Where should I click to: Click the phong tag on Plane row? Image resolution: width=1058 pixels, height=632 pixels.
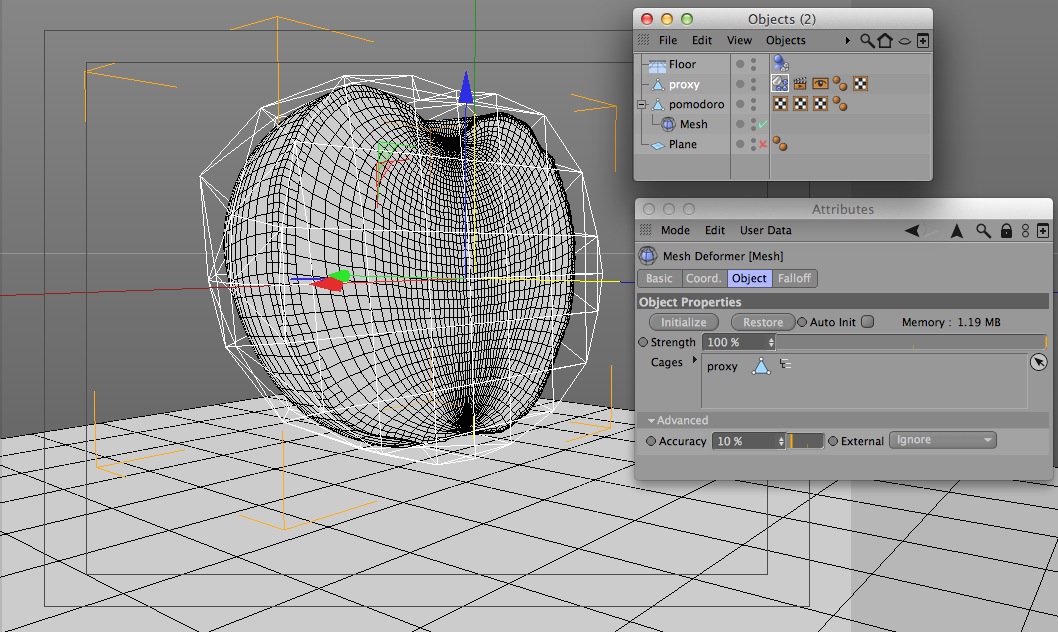[x=779, y=144]
